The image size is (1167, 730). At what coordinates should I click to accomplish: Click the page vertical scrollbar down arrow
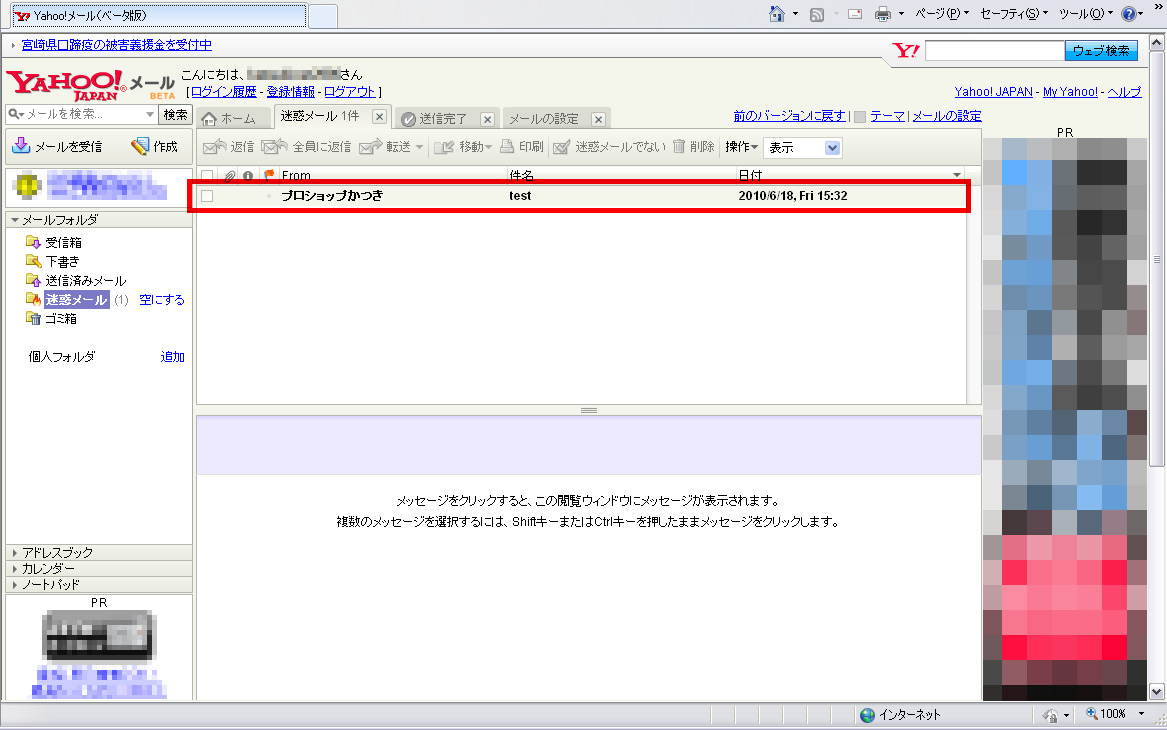1157,692
